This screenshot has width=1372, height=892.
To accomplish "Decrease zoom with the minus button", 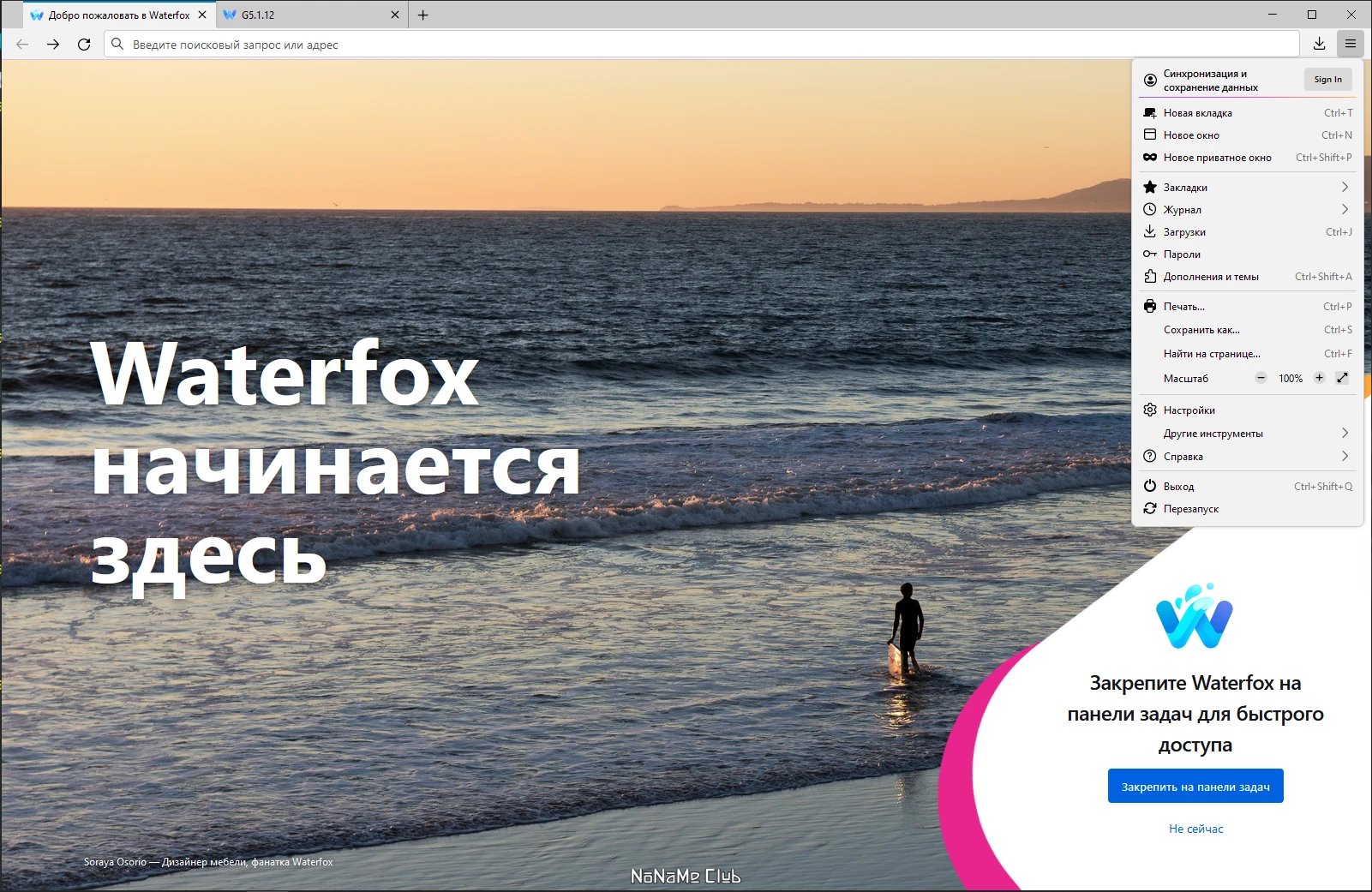I will pyautogui.click(x=1261, y=378).
